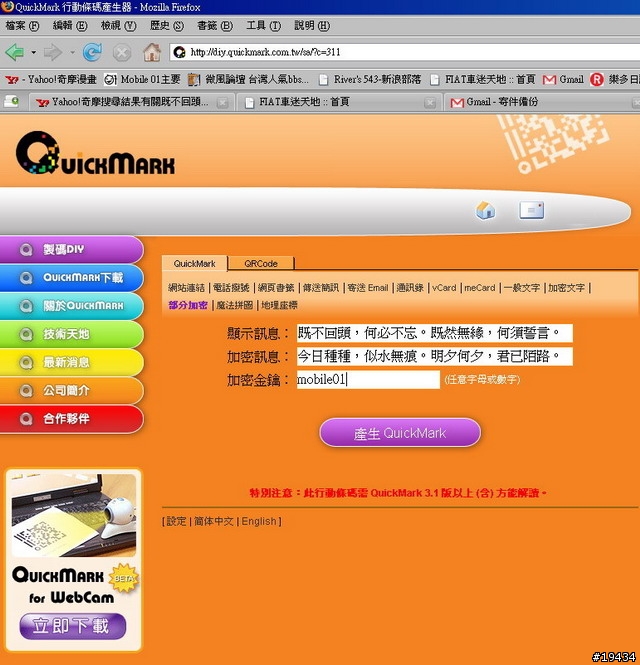Open the 技術天地 sidebar button
Screen dimensions: 640x665
coord(71,334)
